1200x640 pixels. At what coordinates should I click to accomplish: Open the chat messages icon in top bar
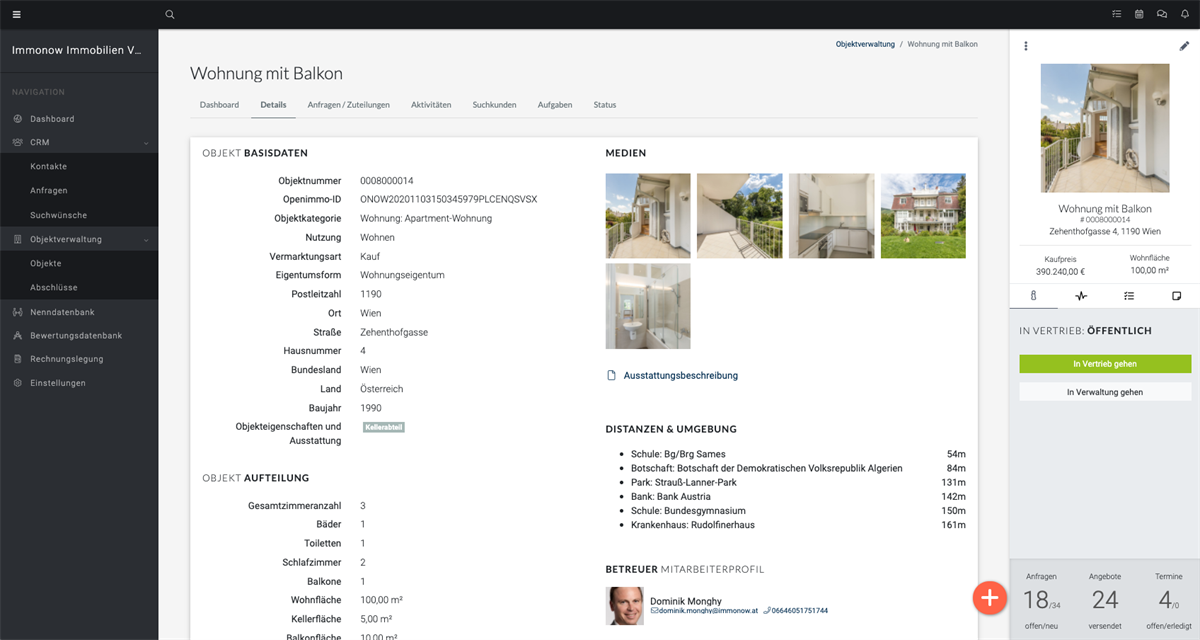[x=1161, y=14]
